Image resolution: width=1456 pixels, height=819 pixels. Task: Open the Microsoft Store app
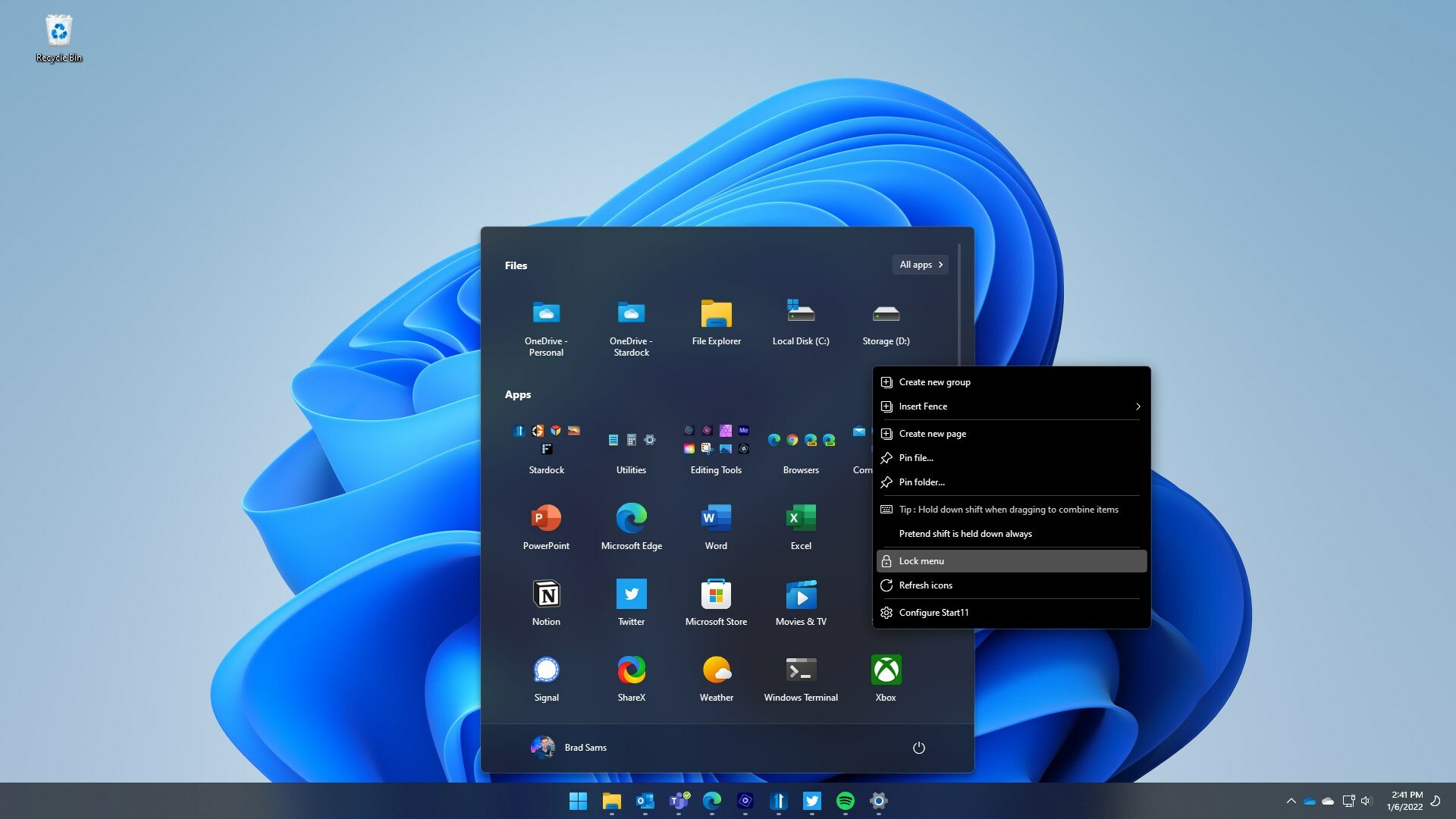coord(716,595)
